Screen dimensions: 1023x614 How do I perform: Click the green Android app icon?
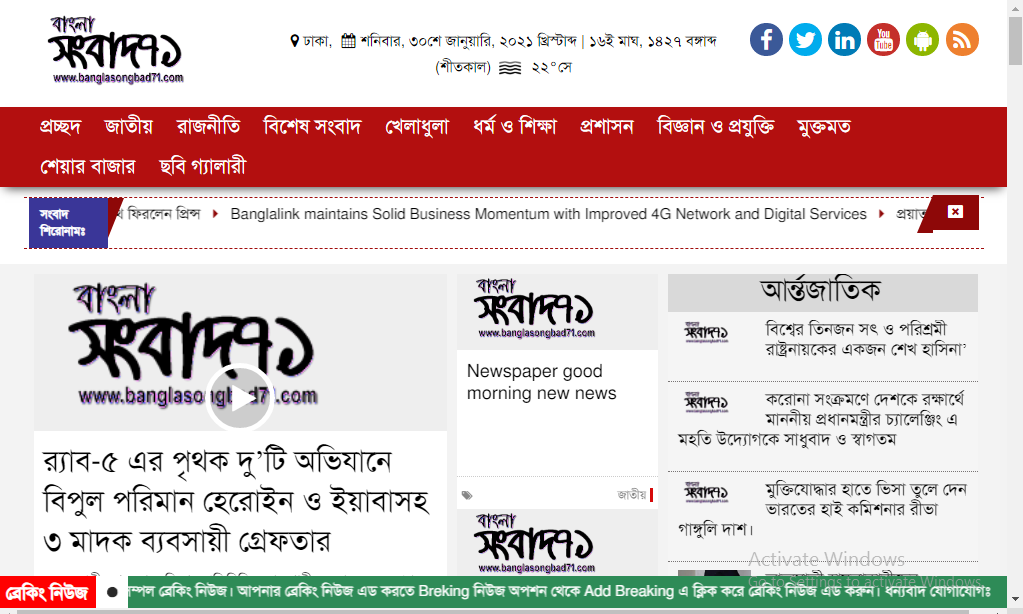pyautogui.click(x=922, y=39)
